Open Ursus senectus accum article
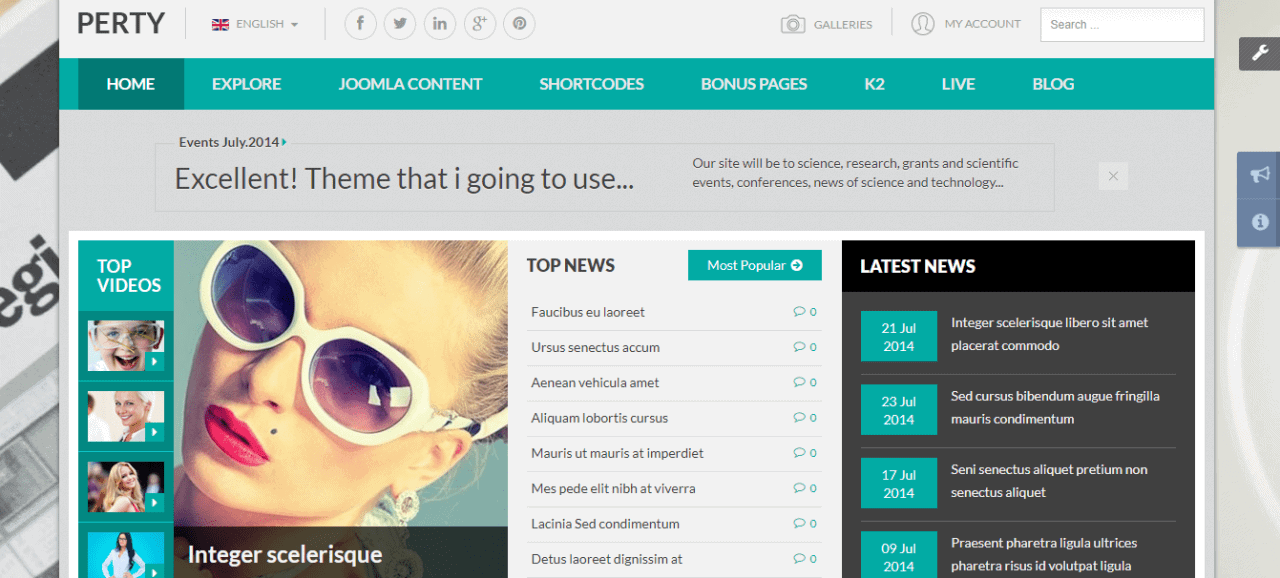 click(595, 347)
